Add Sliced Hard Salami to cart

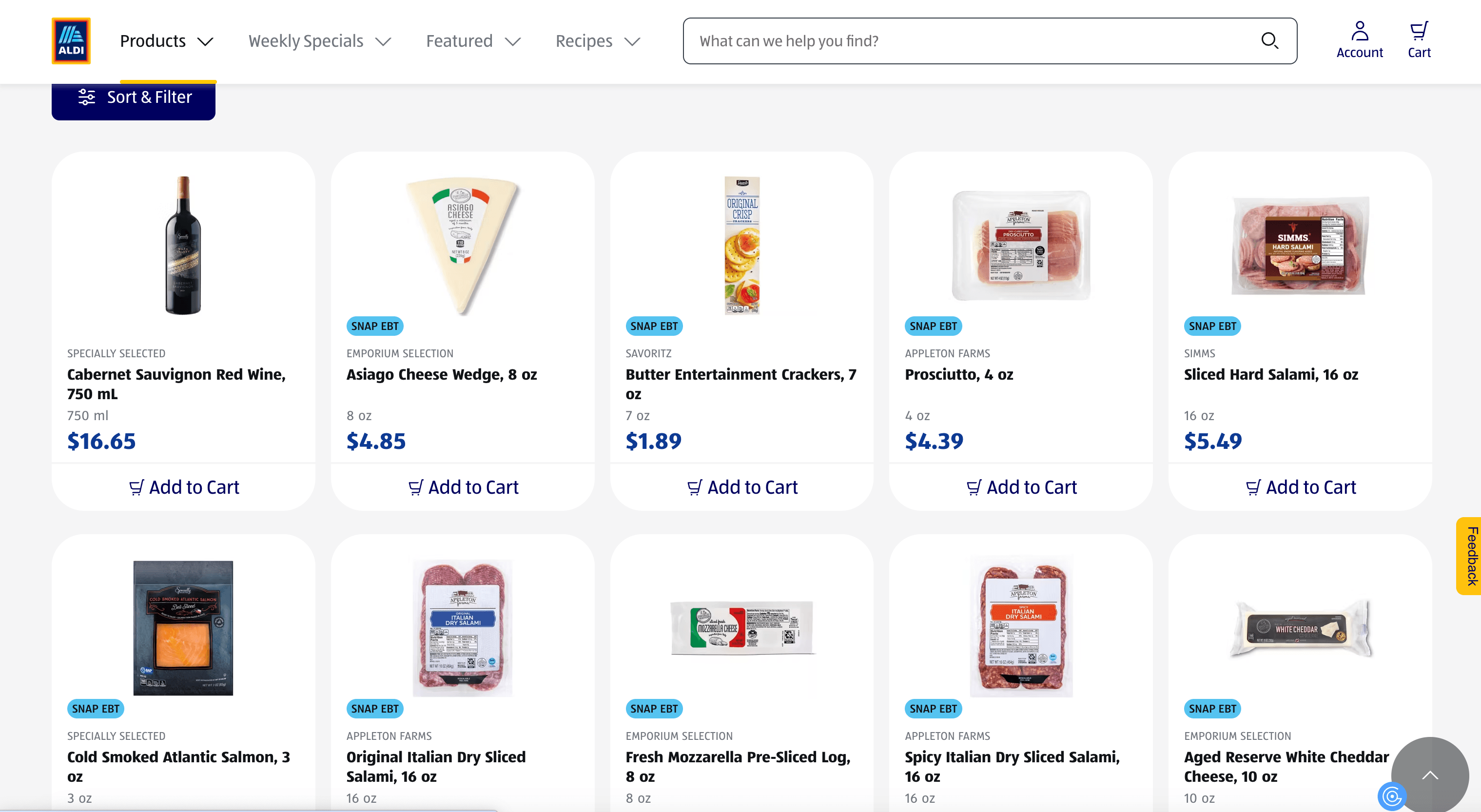point(1300,487)
